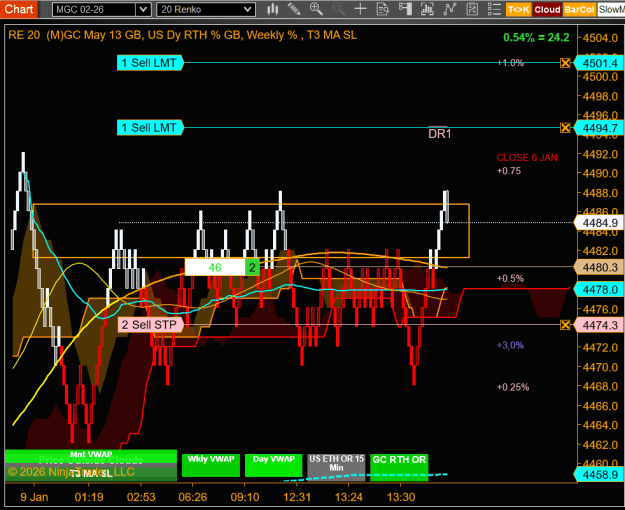Click the Wkly VWAP status box

(211, 465)
